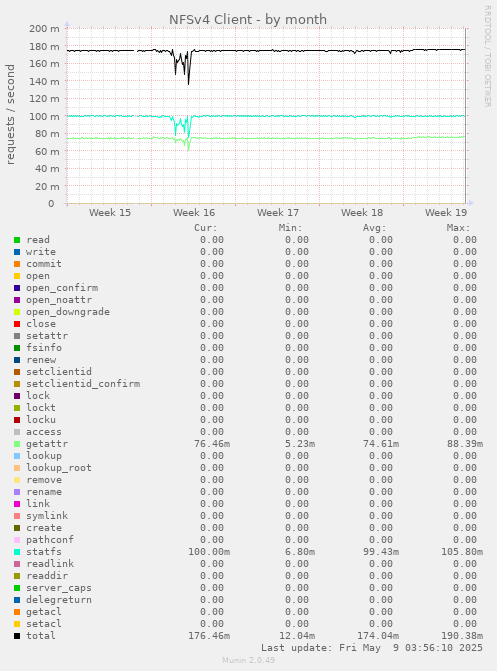Screen dimensions: 497x671
Task: Click the 100 m y-axis label
Action: [x=44, y=116]
